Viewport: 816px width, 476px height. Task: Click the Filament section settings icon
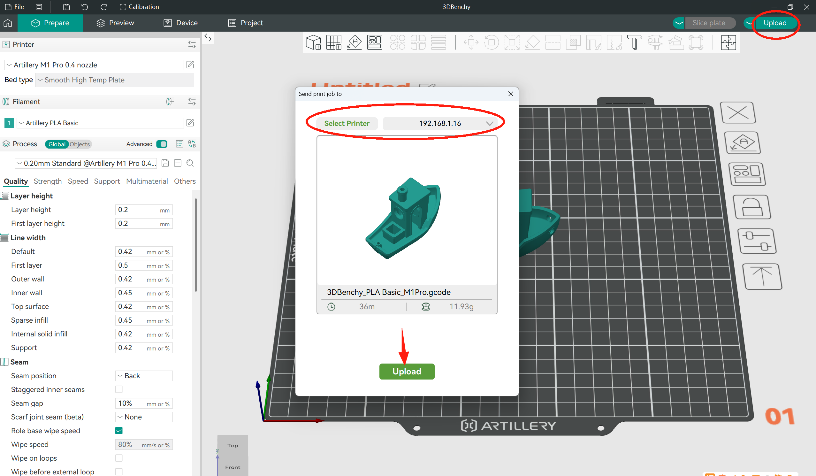[192, 101]
